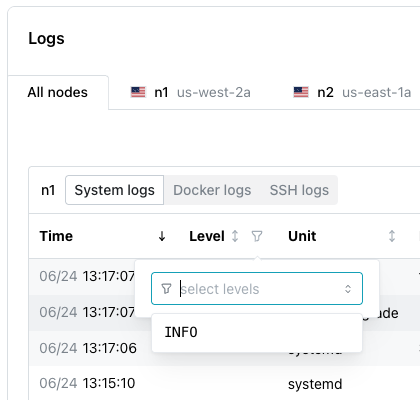Viewport: 420px width, 400px height.
Task: Select the System logs view
Action: 115,190
